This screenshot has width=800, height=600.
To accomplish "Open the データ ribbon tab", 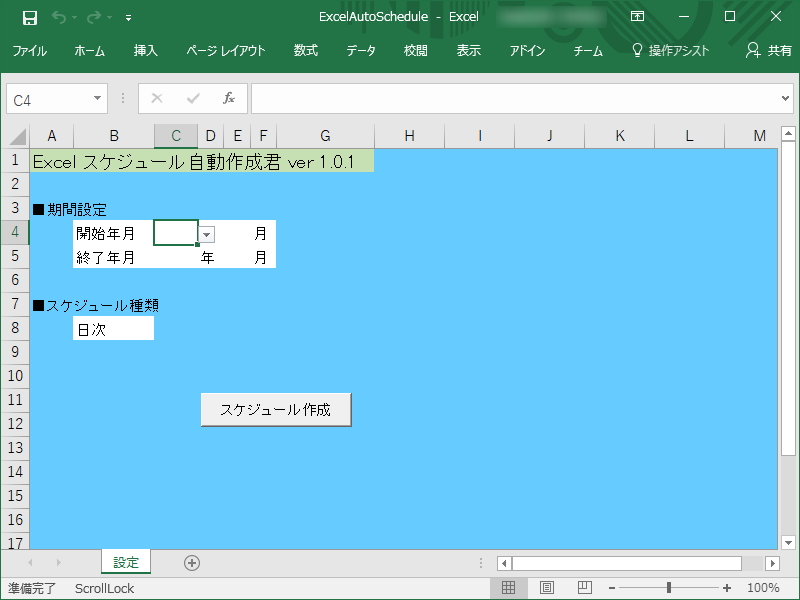I will tap(361, 51).
